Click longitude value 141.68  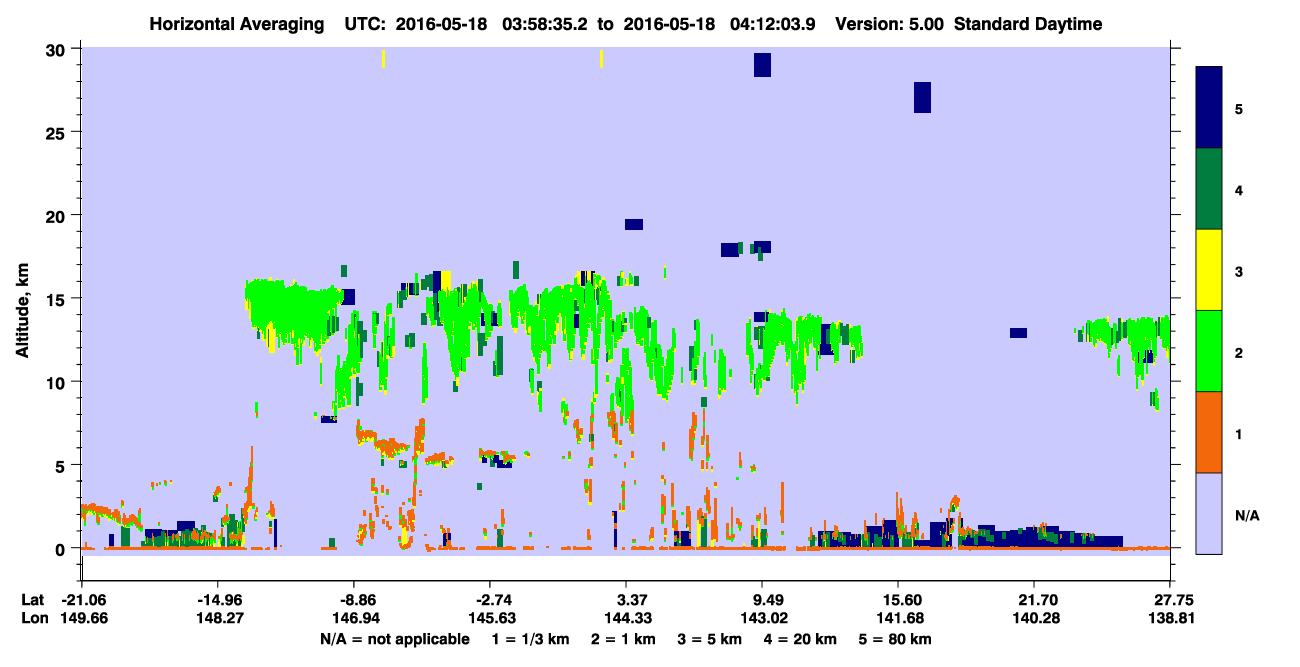point(898,619)
